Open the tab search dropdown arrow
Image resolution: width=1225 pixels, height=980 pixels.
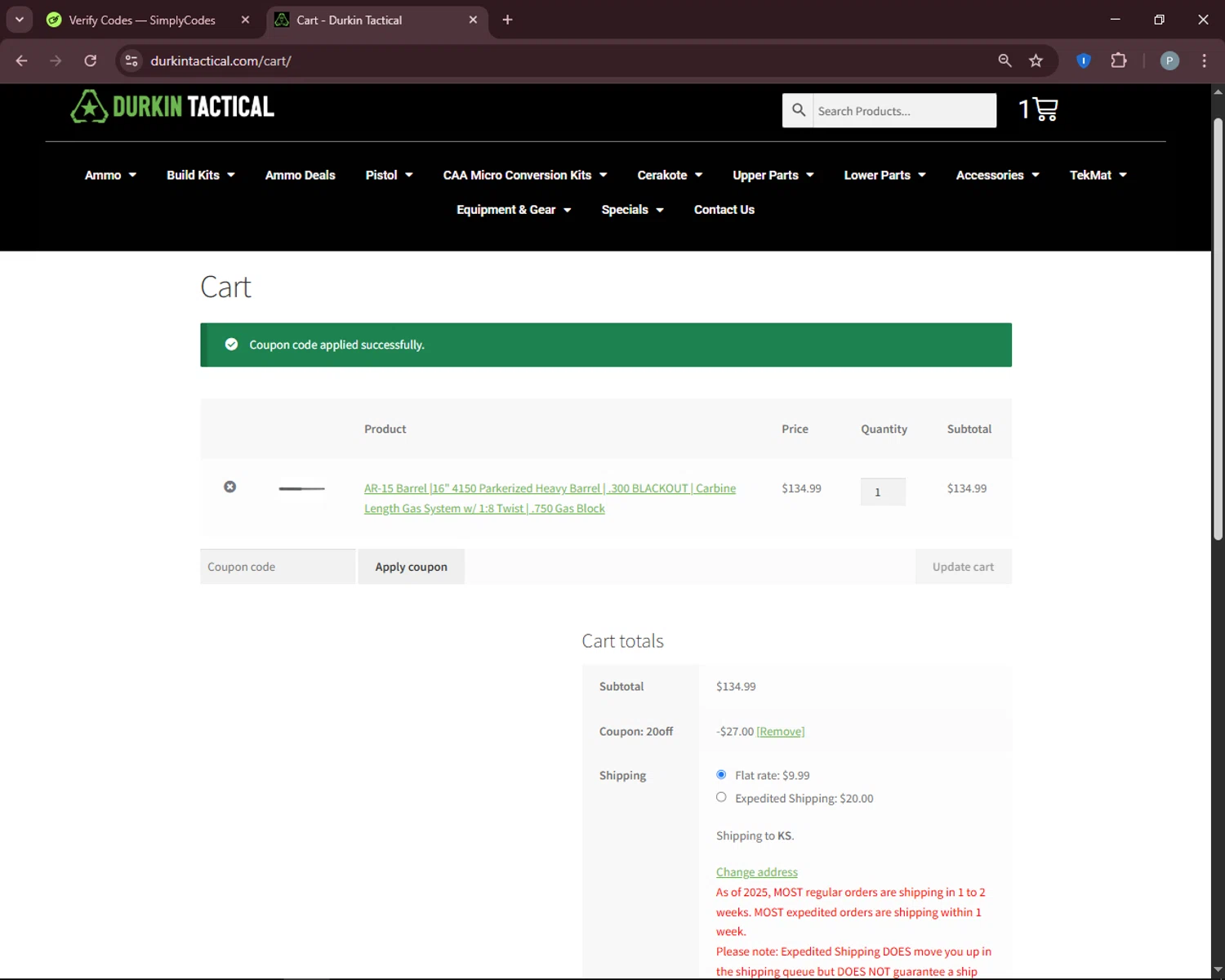[20, 20]
